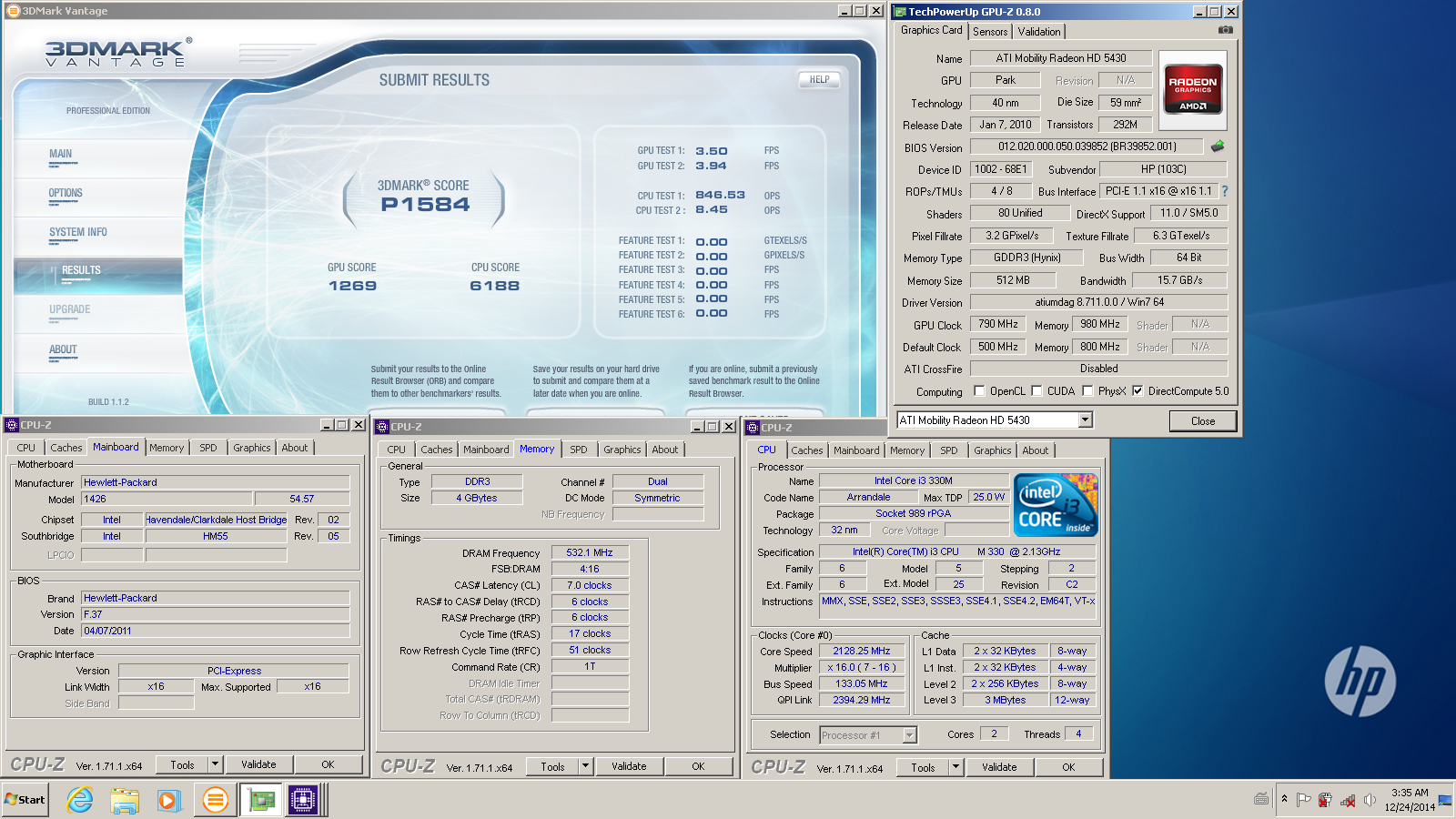Click the Windows Start button
This screenshot has height=819, width=1456.
[25, 800]
